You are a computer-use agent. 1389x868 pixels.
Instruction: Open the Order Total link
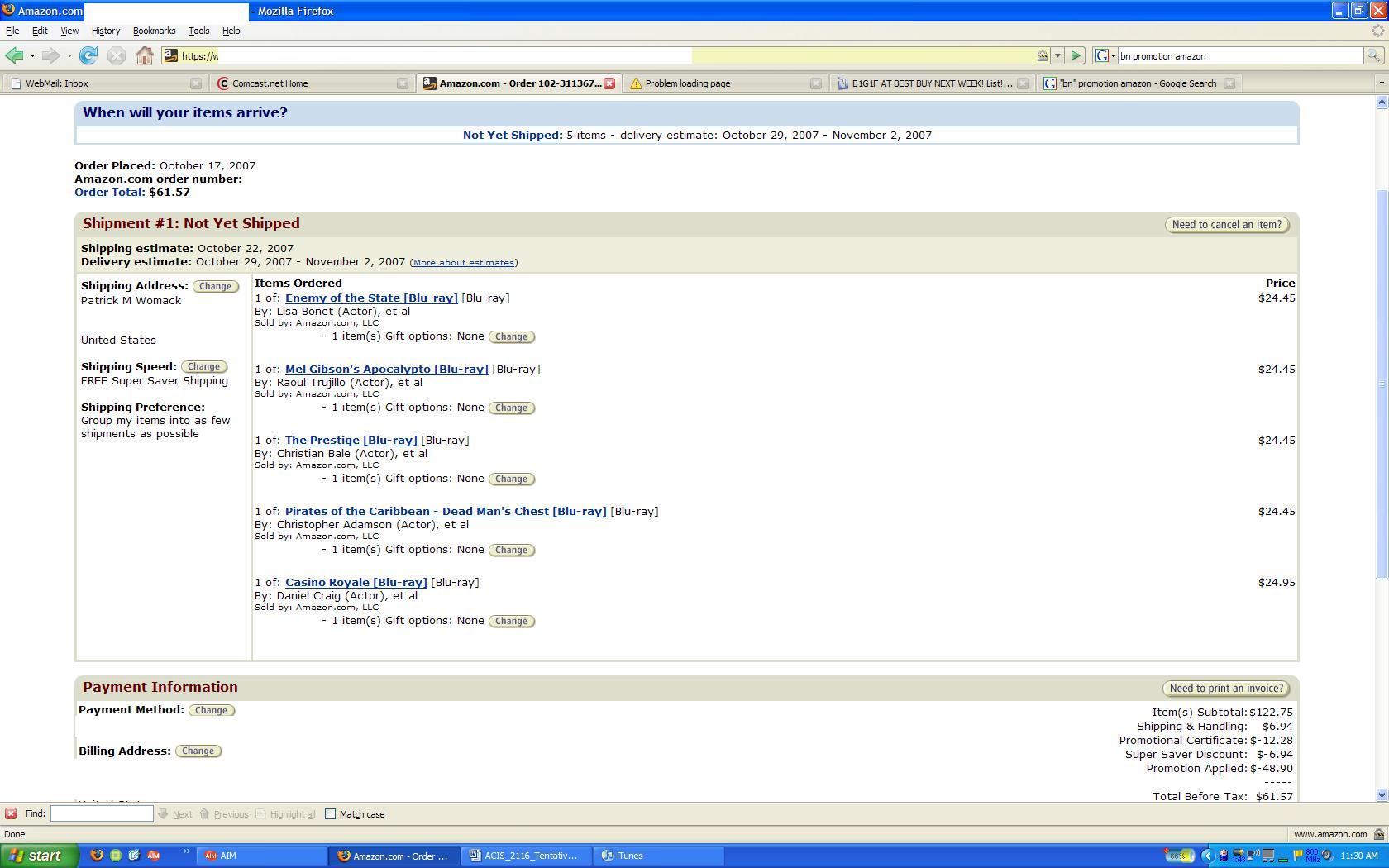[x=109, y=192]
